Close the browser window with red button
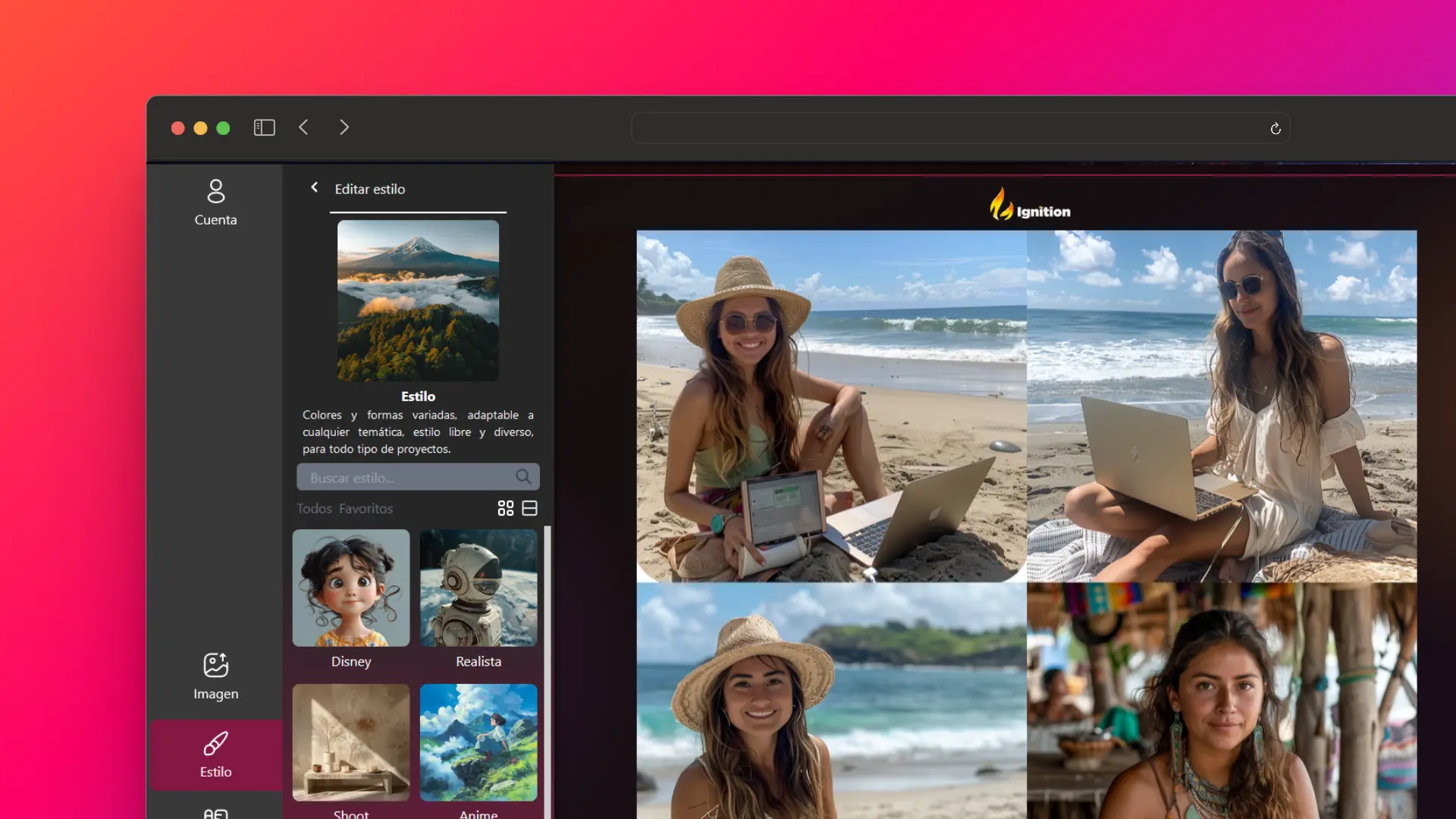The width and height of the screenshot is (1456, 819). 178,128
